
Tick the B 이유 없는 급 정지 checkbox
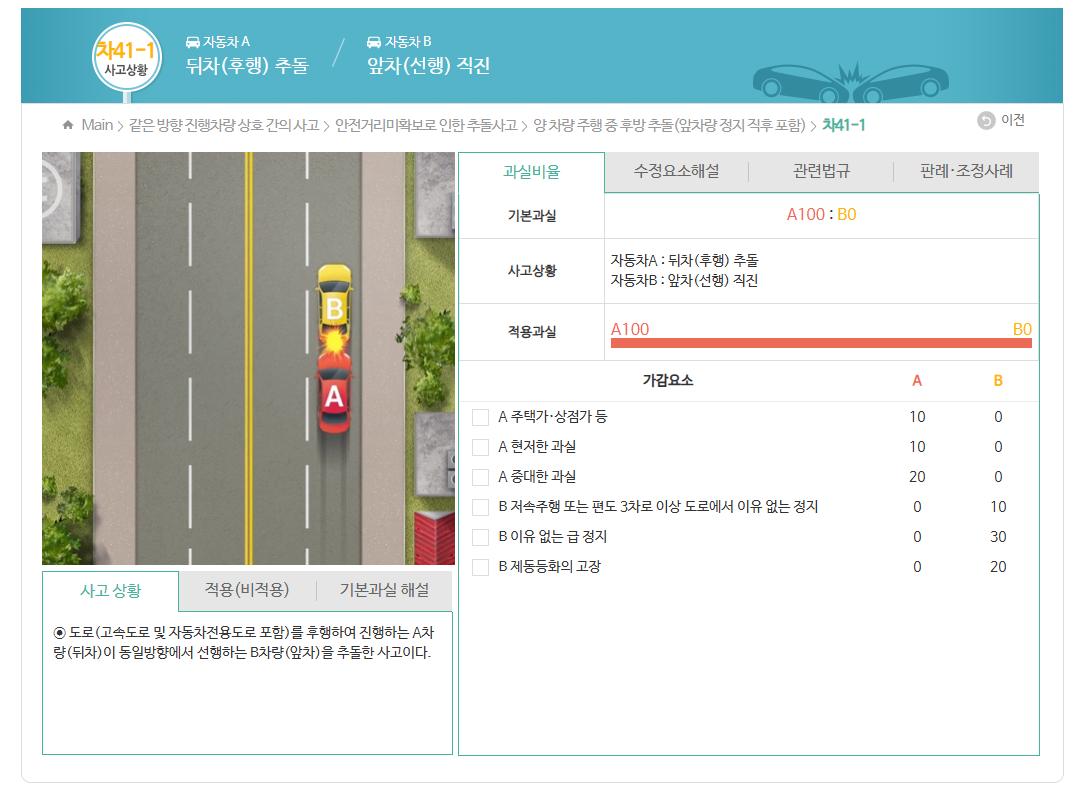[x=481, y=537]
